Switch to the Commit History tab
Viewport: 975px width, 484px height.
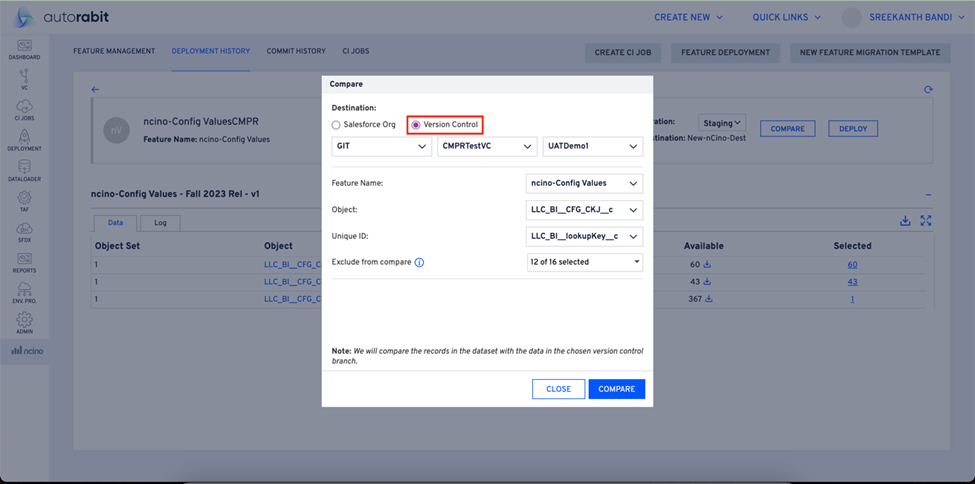point(295,51)
